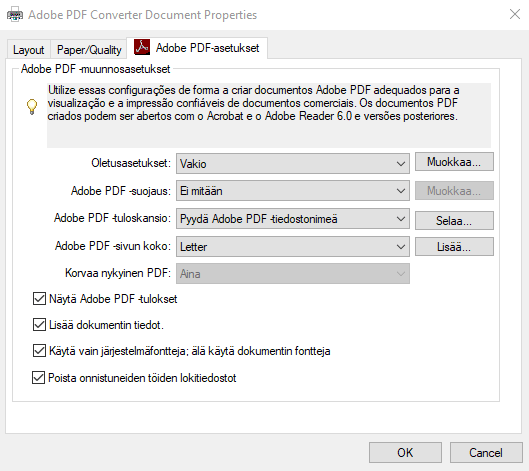Open the Oletusasetukset dropdown showing Vakio
Screen dimensions: 529x471
[293, 164]
